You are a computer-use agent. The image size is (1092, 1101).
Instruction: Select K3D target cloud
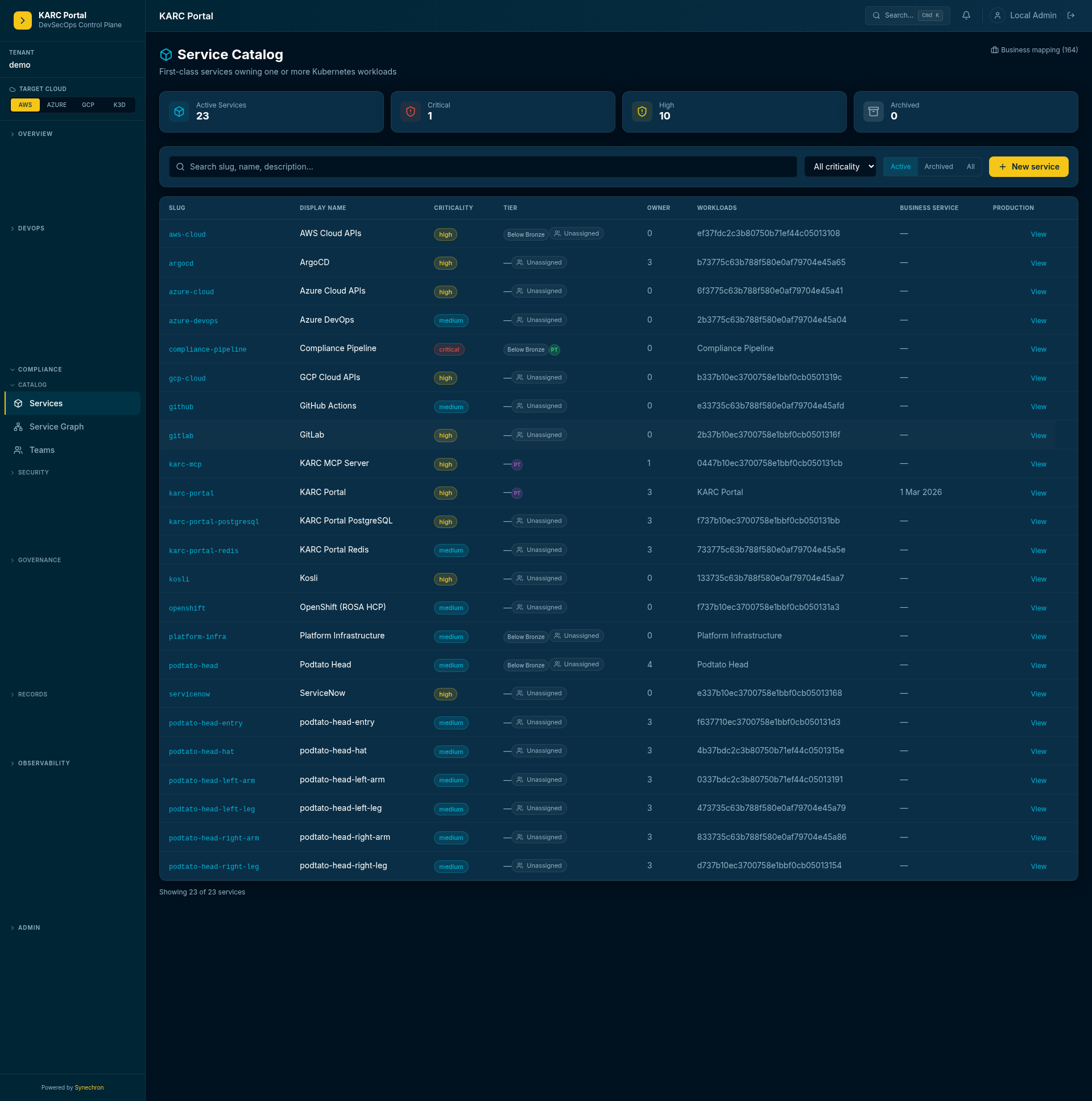click(x=119, y=105)
